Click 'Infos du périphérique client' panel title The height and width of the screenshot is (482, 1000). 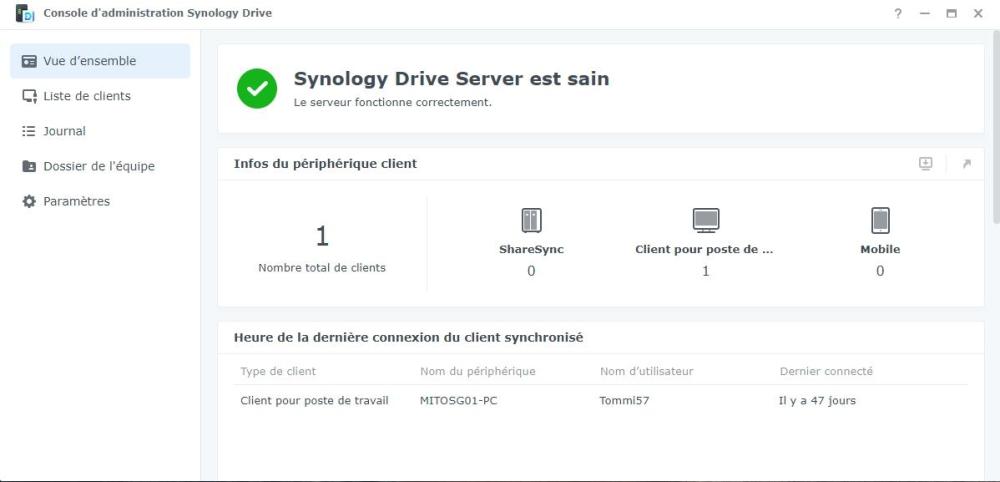click(325, 164)
